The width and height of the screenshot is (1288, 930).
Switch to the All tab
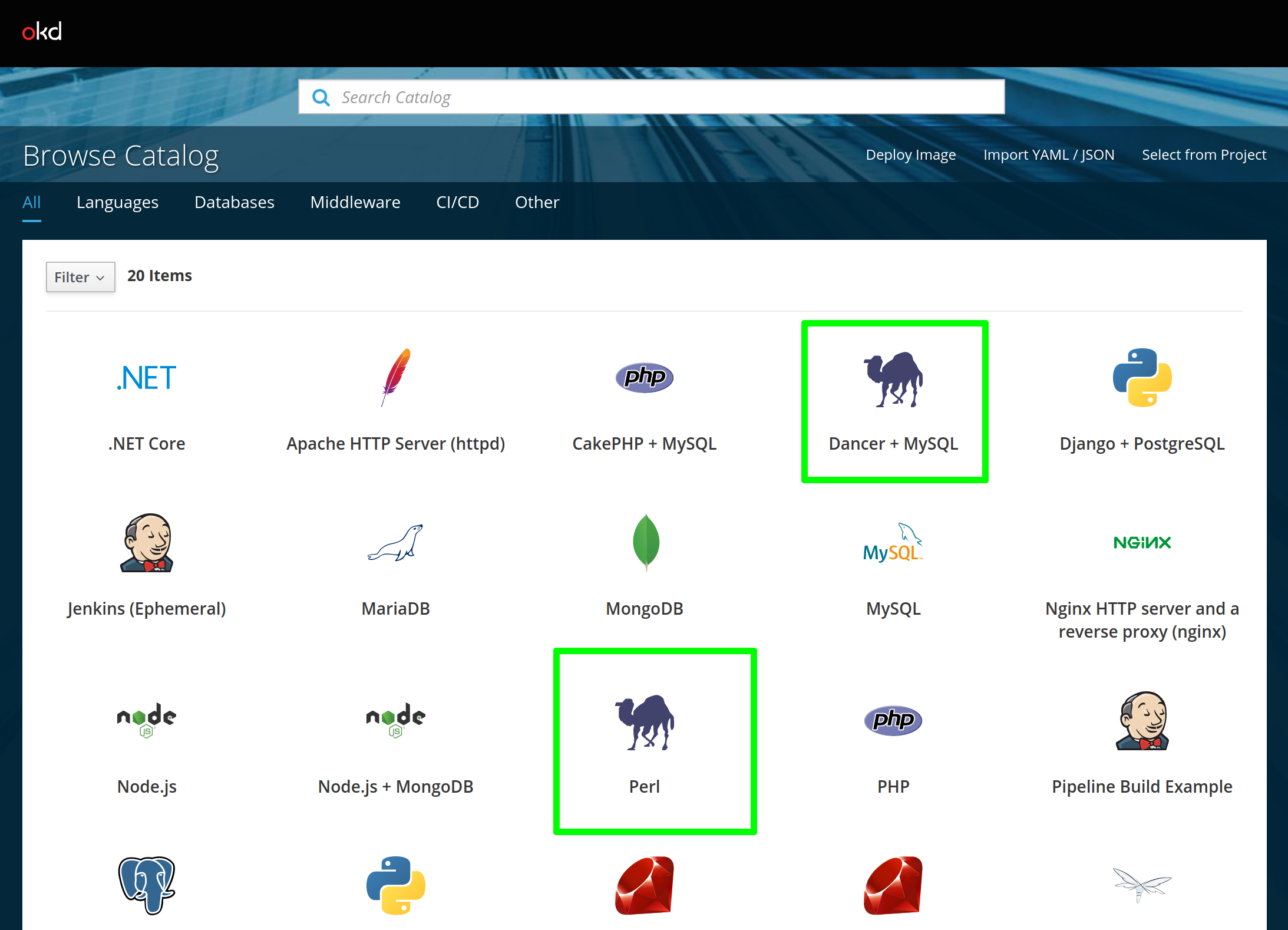(x=32, y=202)
